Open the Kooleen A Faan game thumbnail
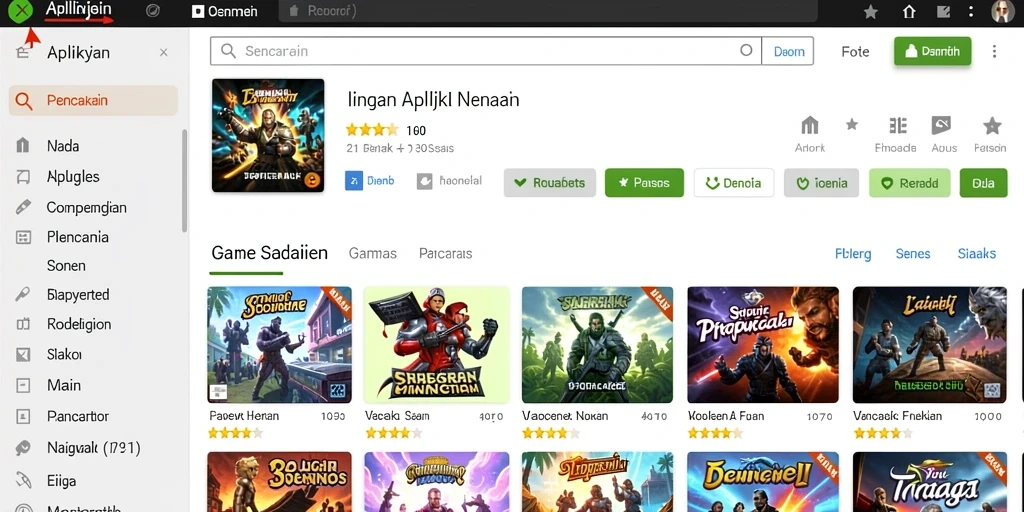This screenshot has width=1024, height=512. click(x=763, y=345)
